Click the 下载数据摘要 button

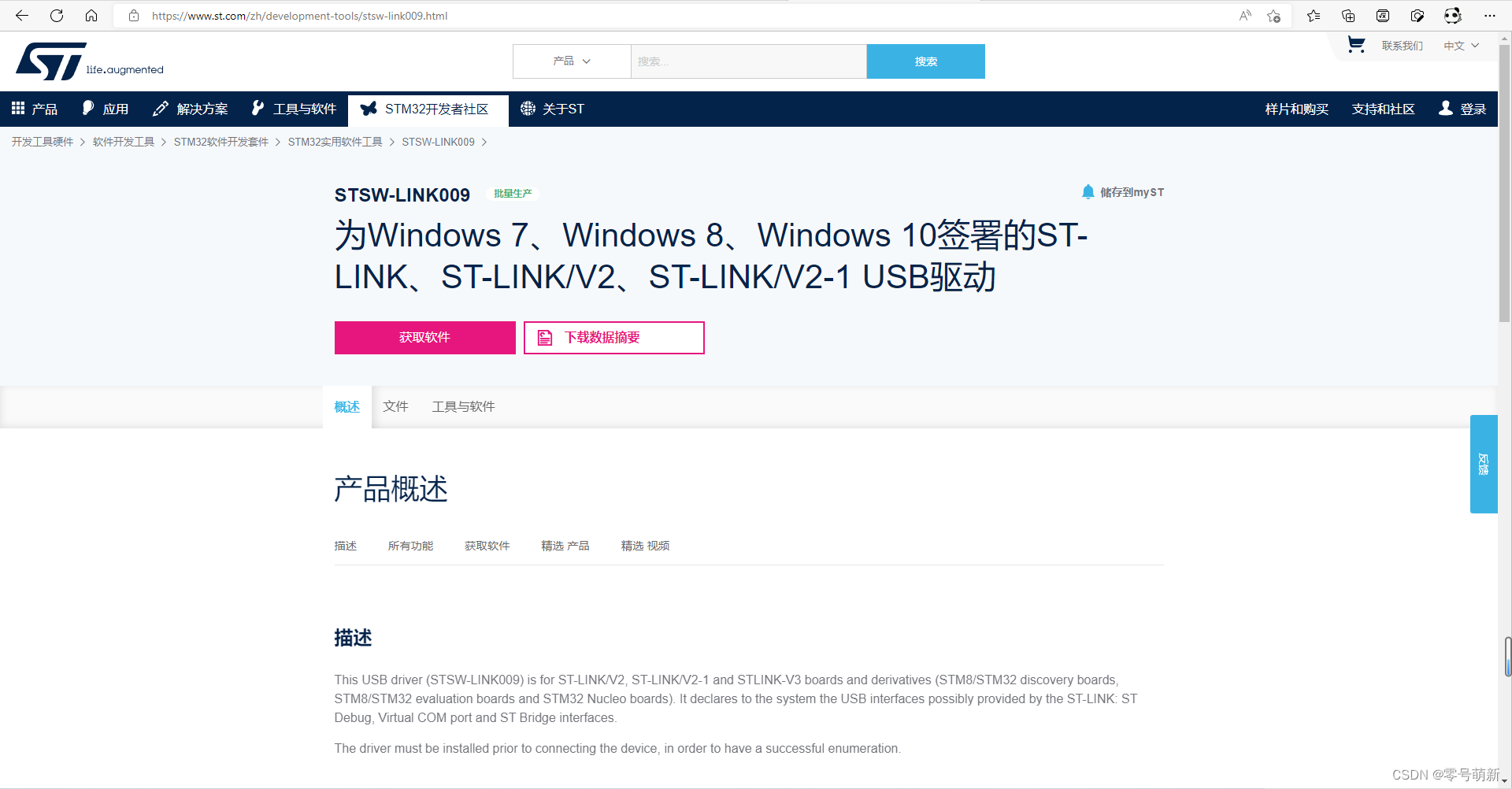614,338
